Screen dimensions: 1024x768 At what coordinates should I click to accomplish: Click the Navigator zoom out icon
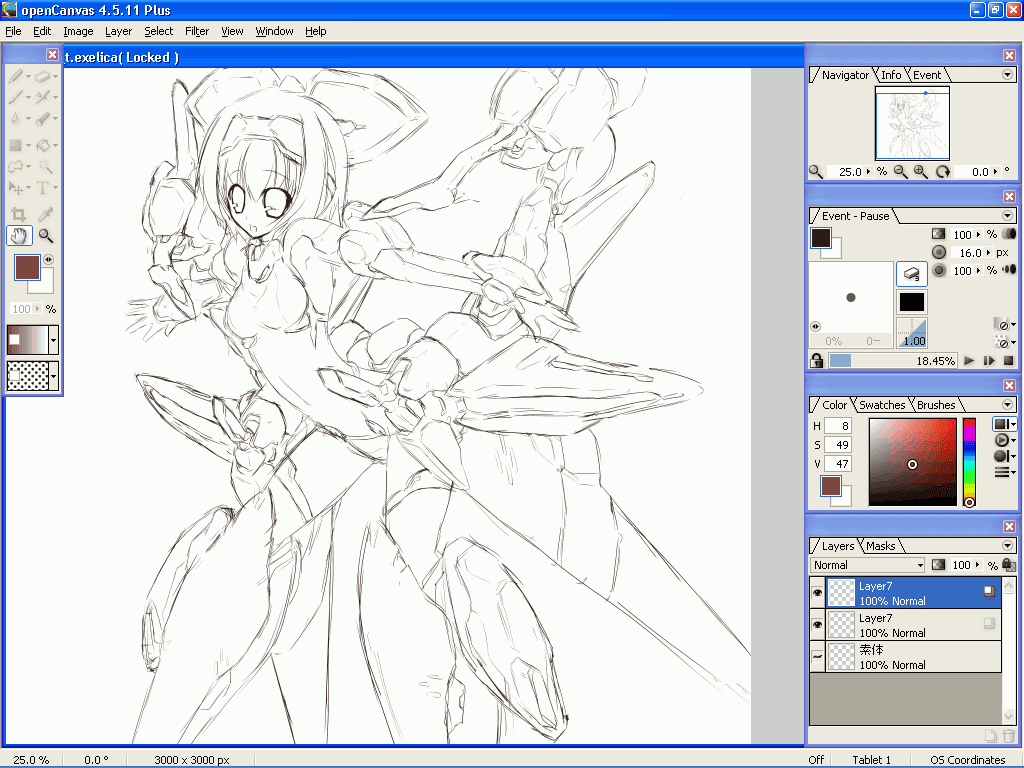[x=901, y=172]
